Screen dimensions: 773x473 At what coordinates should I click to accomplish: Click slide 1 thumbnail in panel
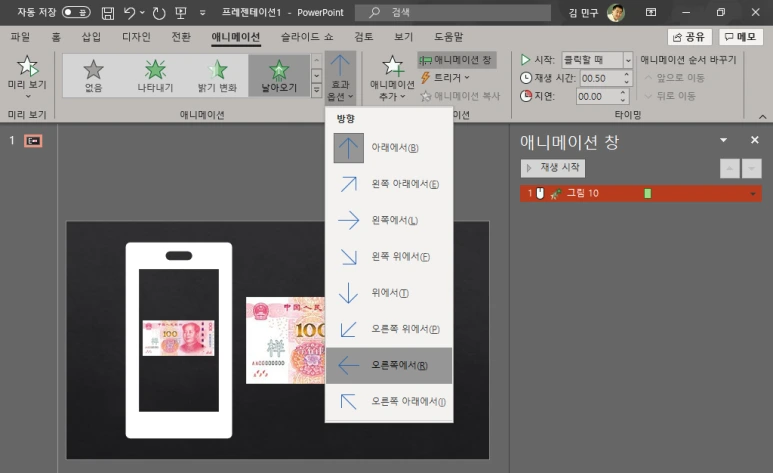coord(33,141)
